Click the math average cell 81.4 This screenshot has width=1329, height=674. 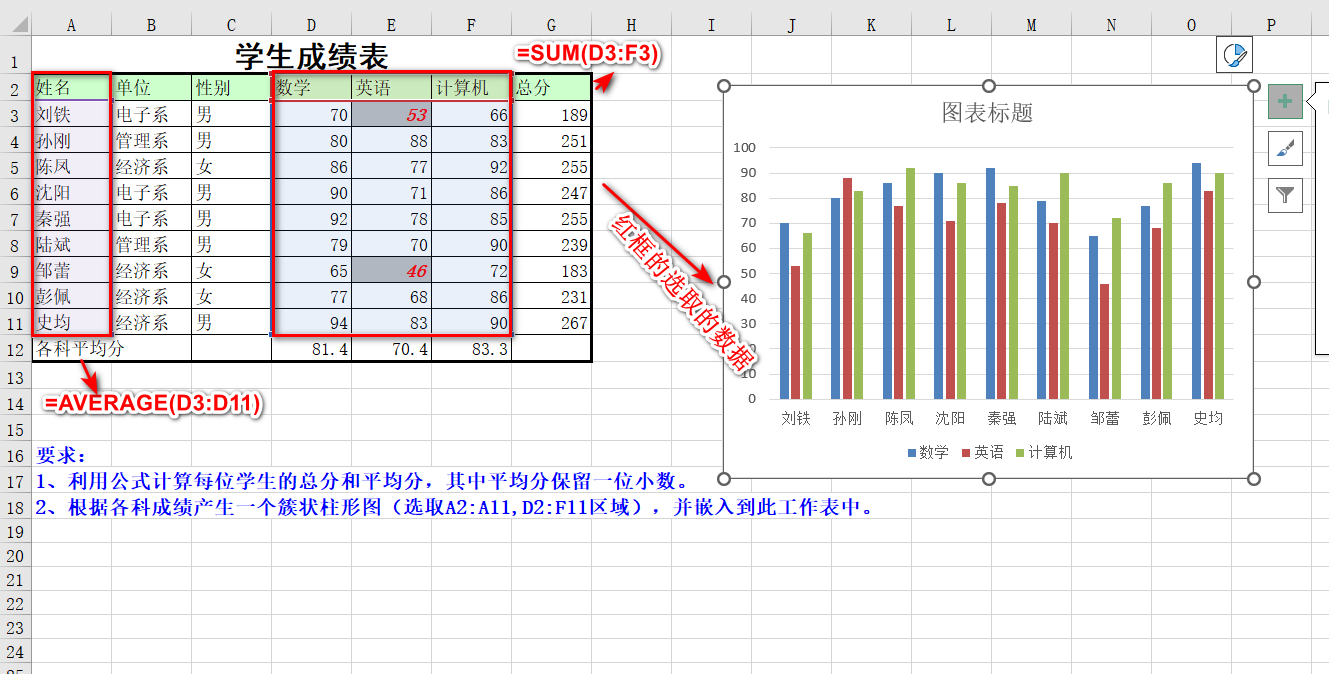[x=311, y=349]
